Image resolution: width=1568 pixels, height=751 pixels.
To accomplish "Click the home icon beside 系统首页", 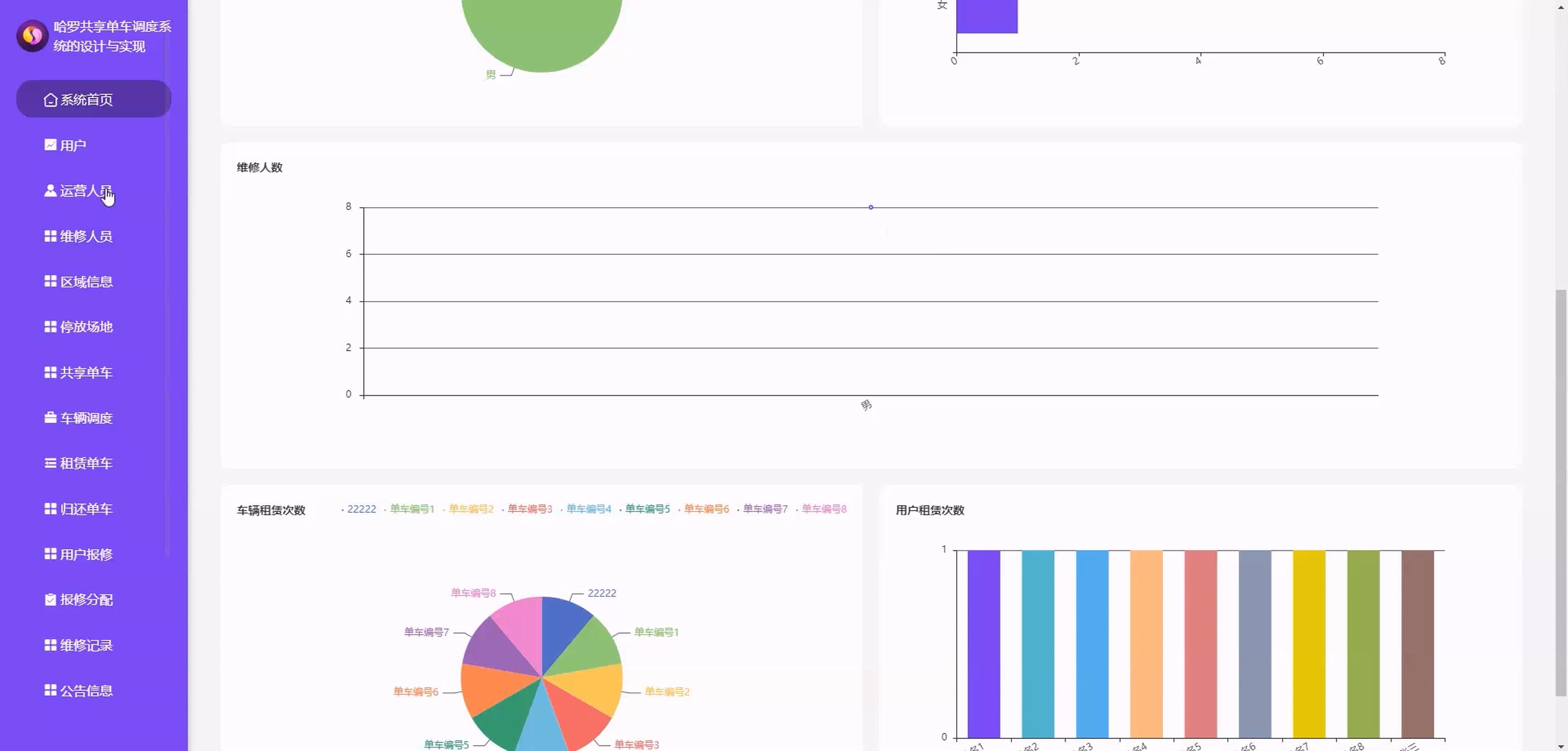I will pos(50,99).
